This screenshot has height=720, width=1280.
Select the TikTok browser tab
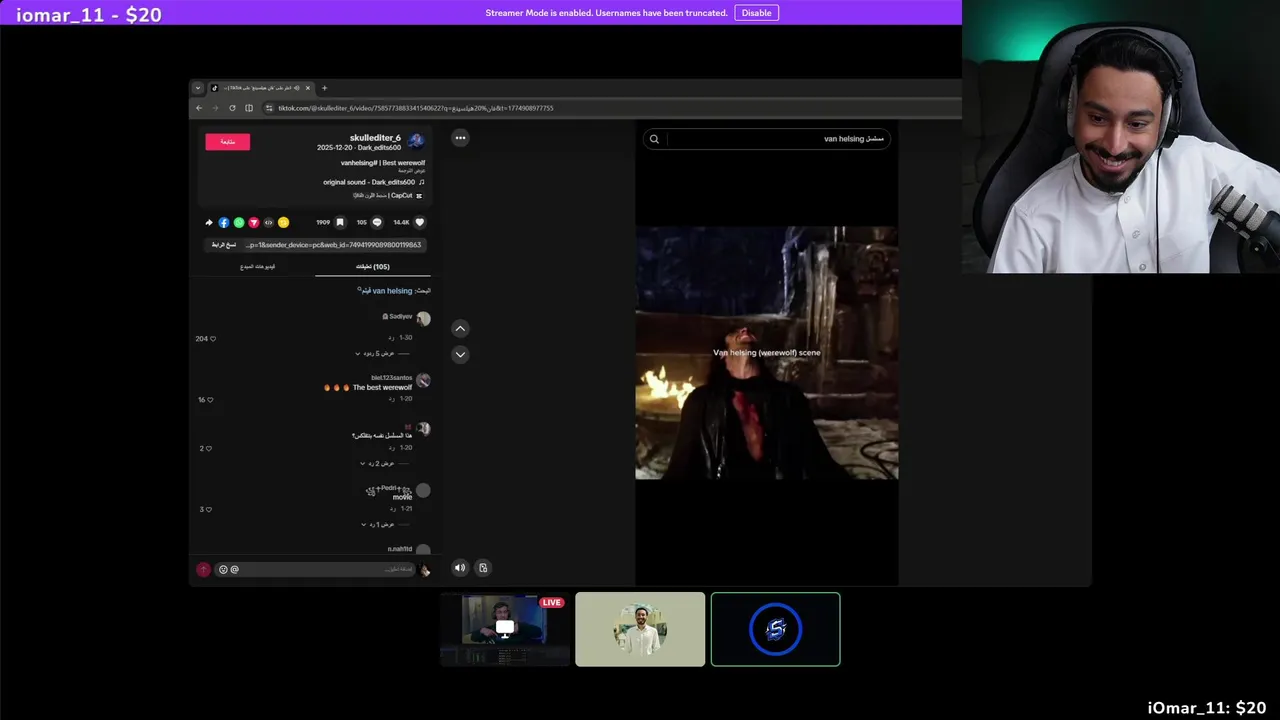coord(261,88)
